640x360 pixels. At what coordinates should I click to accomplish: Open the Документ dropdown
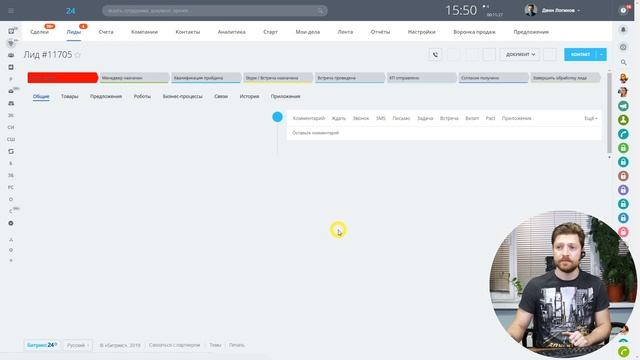click(x=520, y=54)
